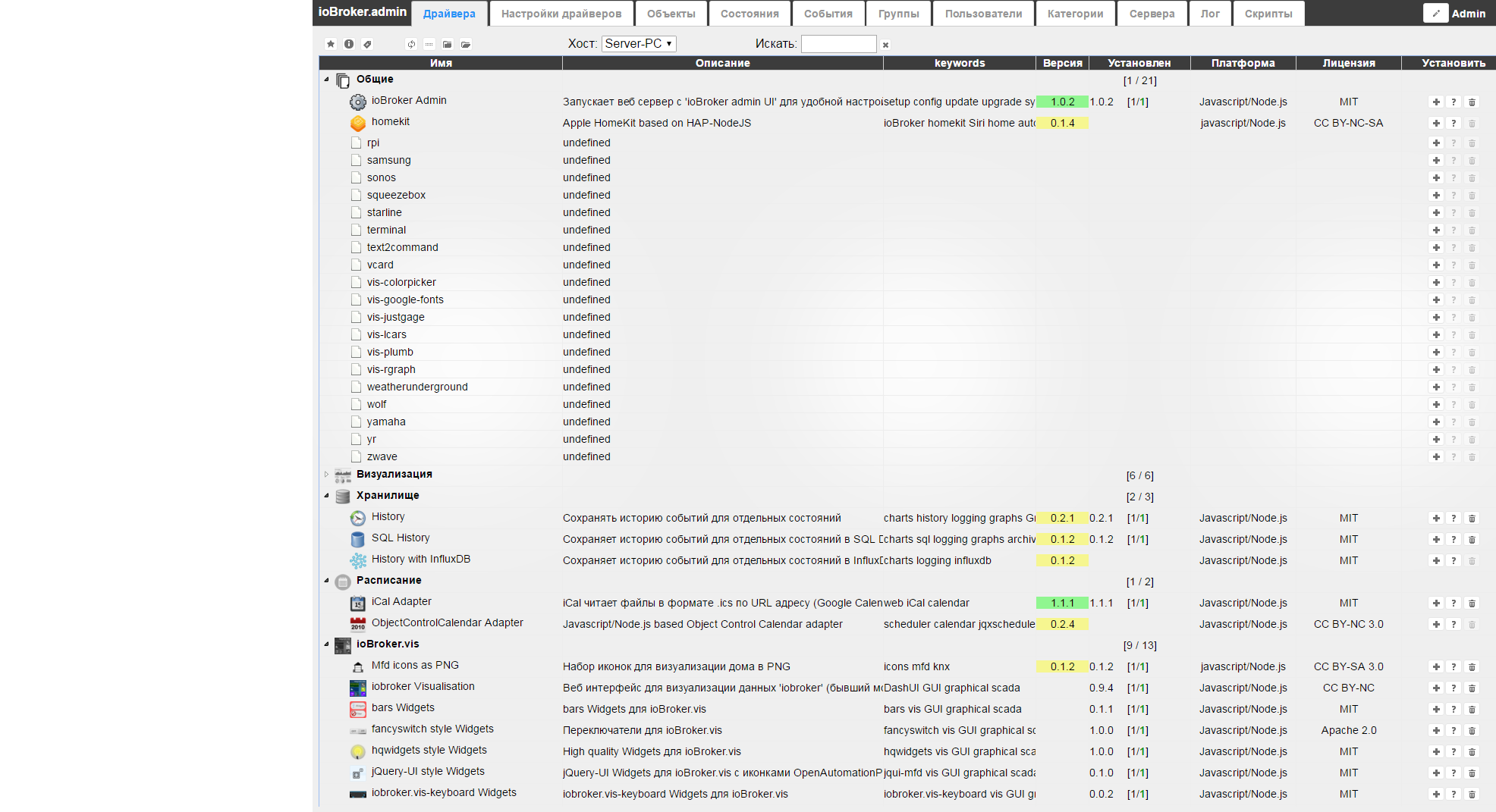Click the Версия column header
Viewport: 1496px width, 812px height.
1062,63
